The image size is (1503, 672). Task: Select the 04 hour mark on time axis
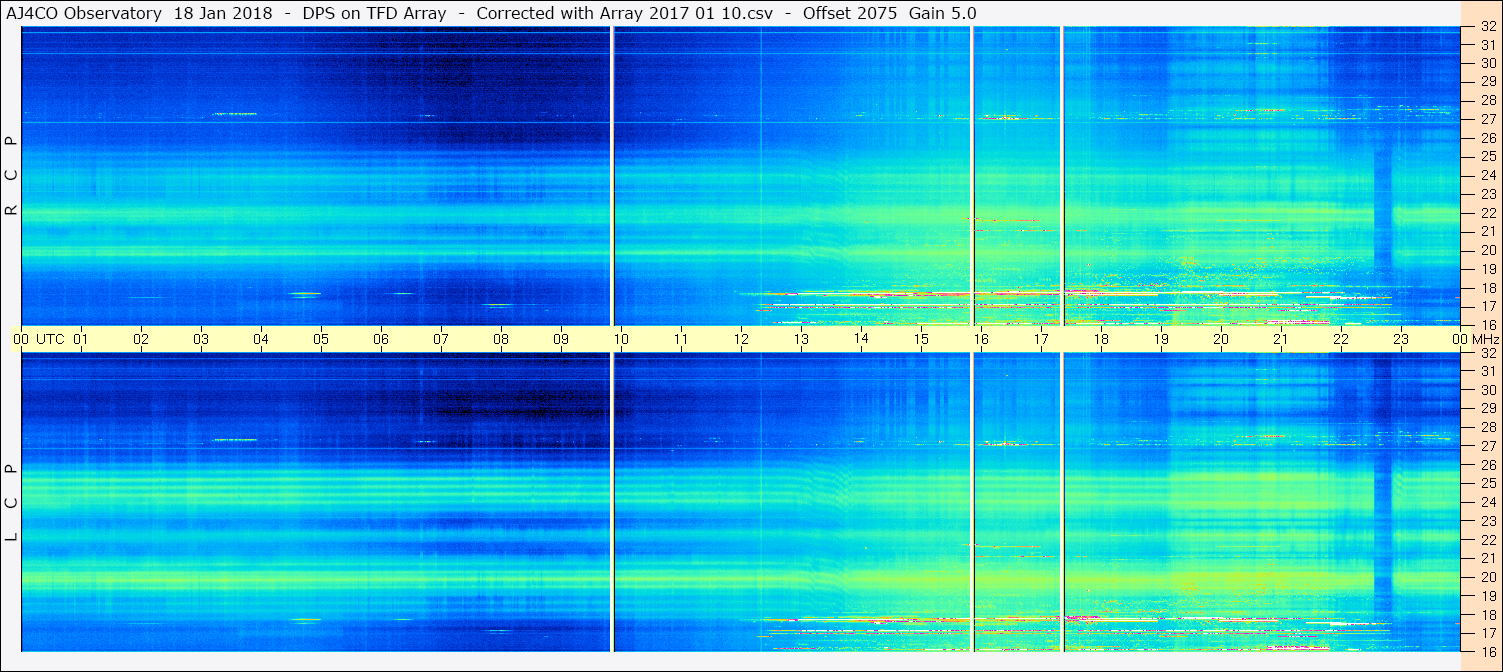coord(261,340)
